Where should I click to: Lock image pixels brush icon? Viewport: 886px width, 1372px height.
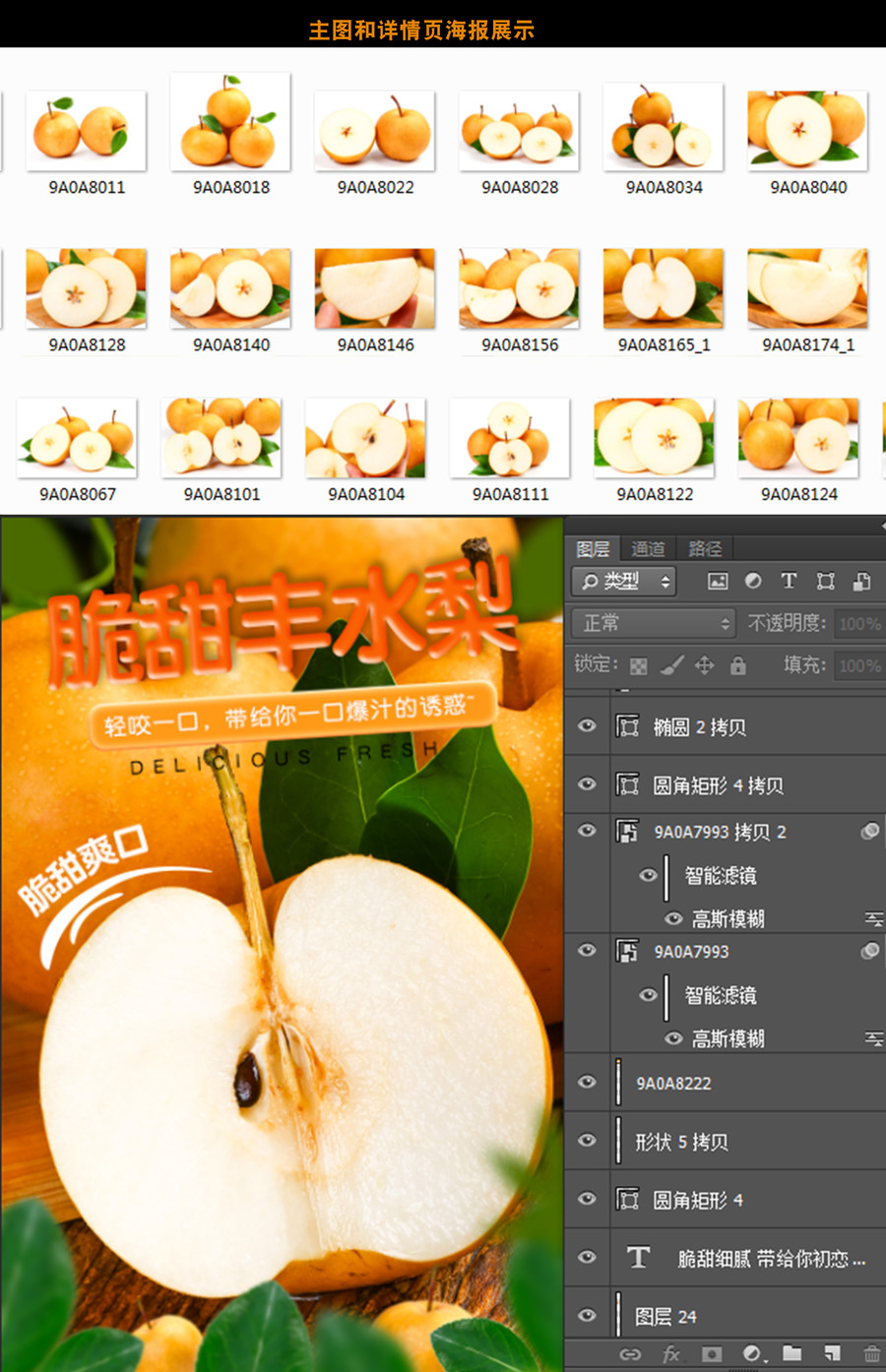click(x=671, y=666)
